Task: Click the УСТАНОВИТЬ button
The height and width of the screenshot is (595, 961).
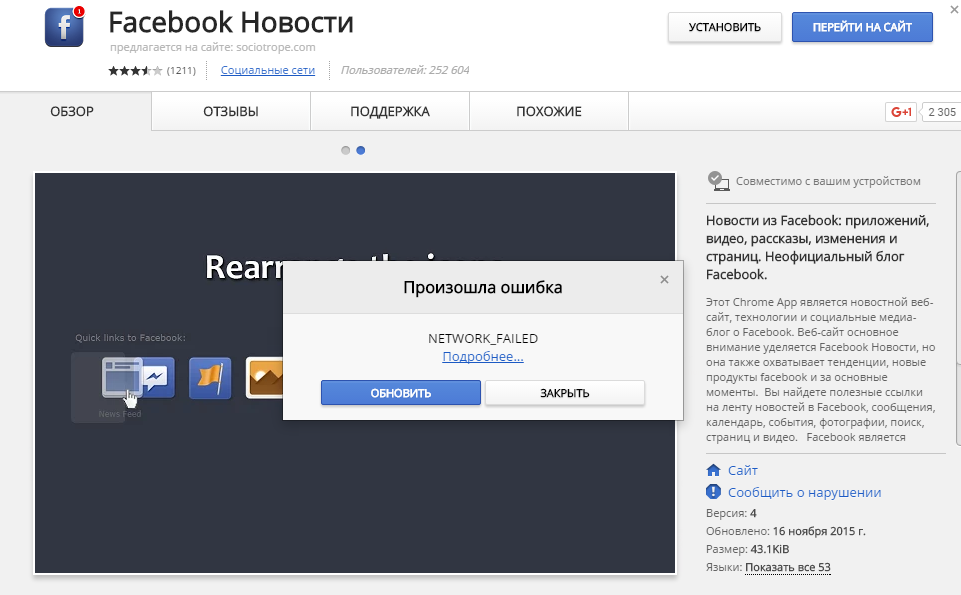Action: pyautogui.click(x=724, y=28)
